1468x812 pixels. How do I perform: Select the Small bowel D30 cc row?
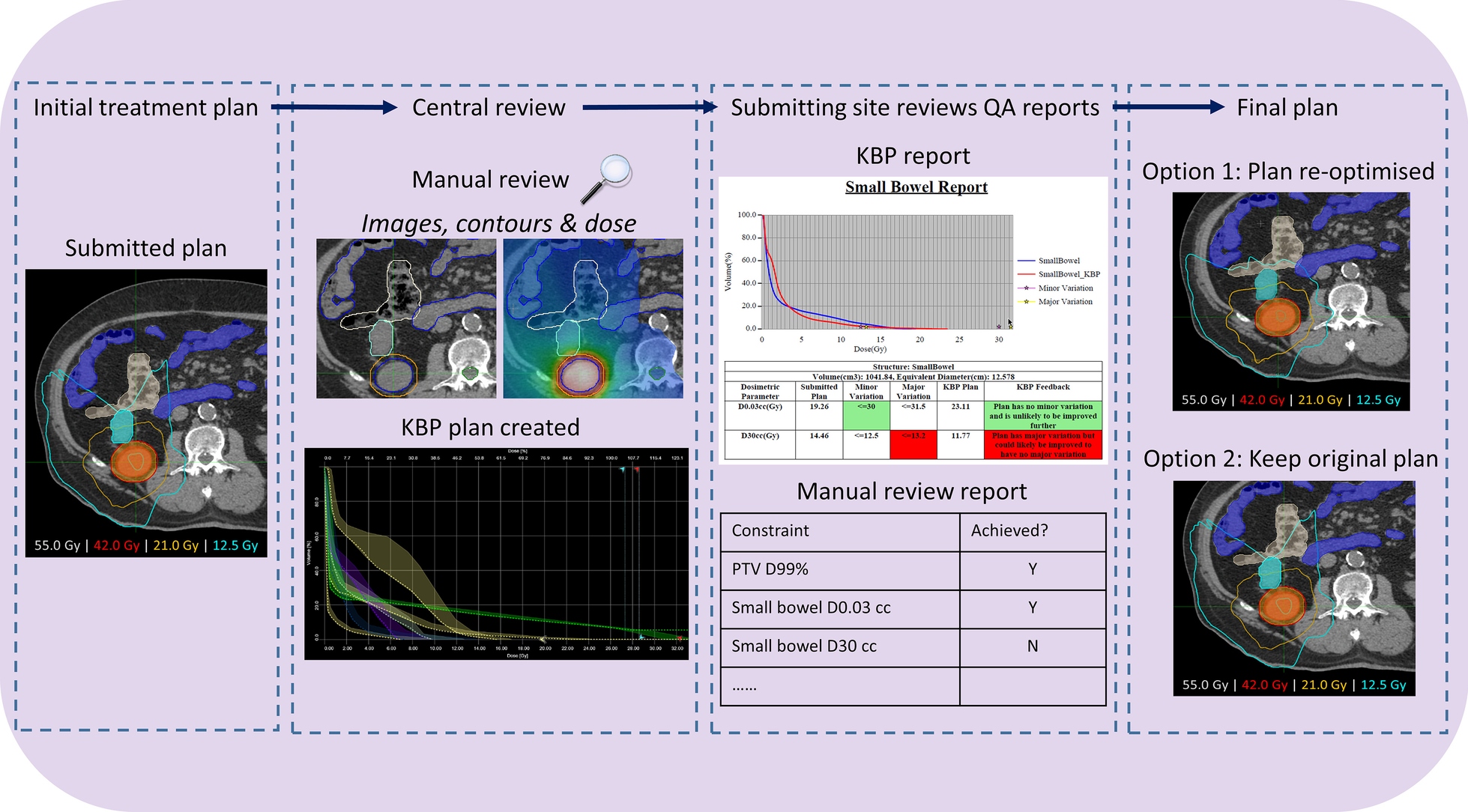click(x=913, y=648)
